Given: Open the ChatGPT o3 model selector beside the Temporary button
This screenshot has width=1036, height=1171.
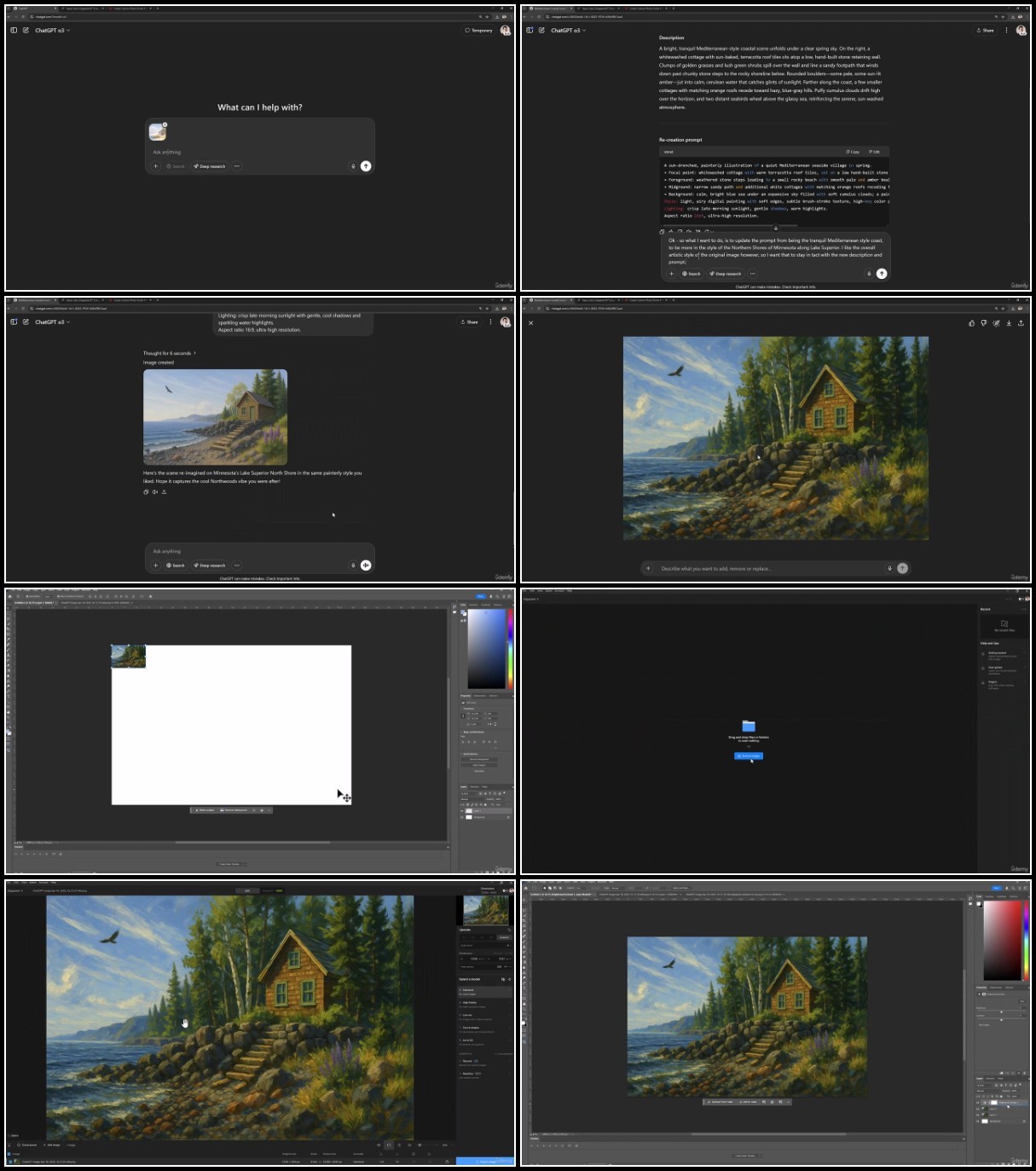Looking at the screenshot, I should coord(52,30).
